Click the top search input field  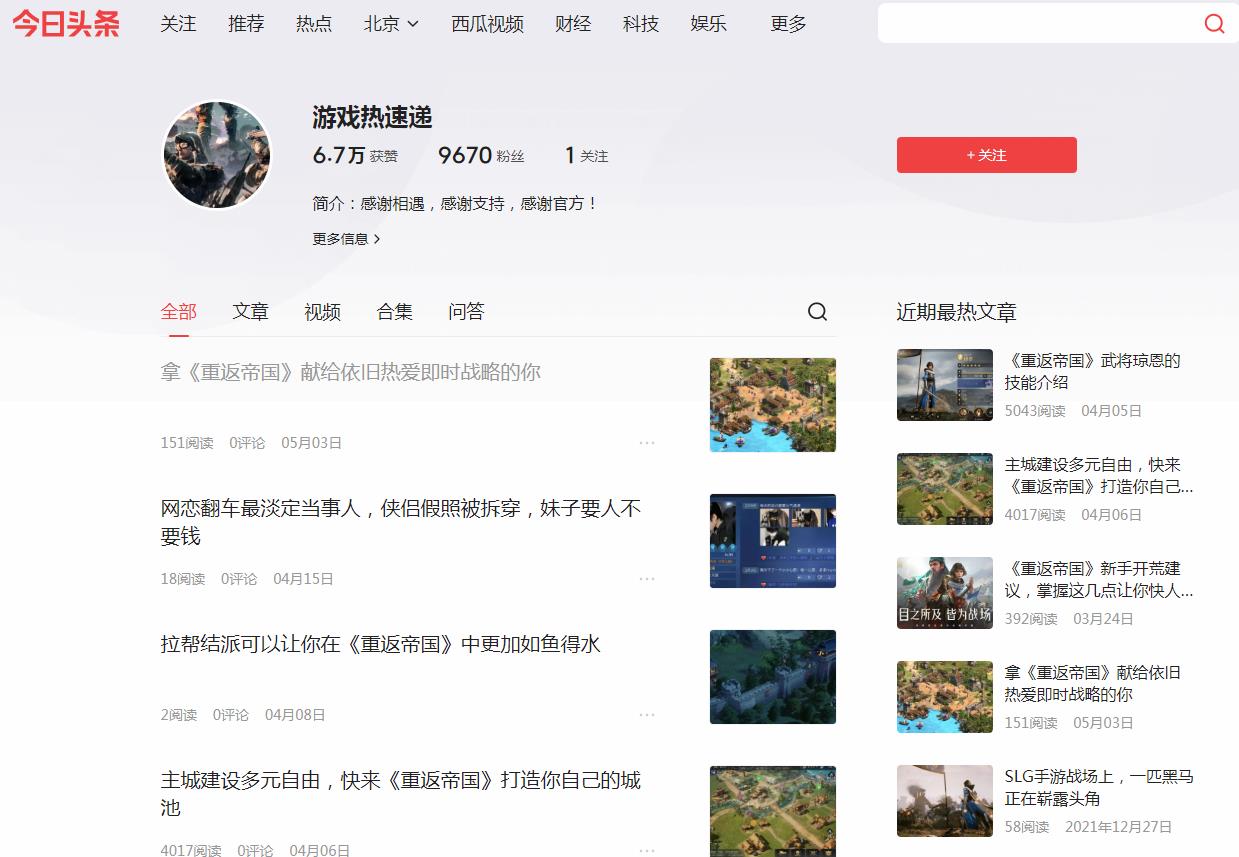1038,24
